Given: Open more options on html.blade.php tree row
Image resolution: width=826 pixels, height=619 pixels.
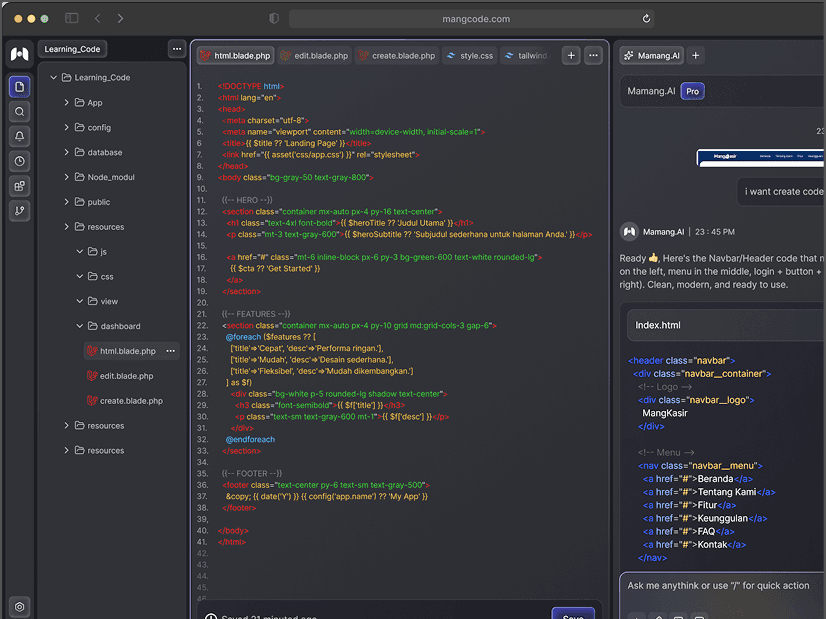Looking at the screenshot, I should click(x=171, y=351).
